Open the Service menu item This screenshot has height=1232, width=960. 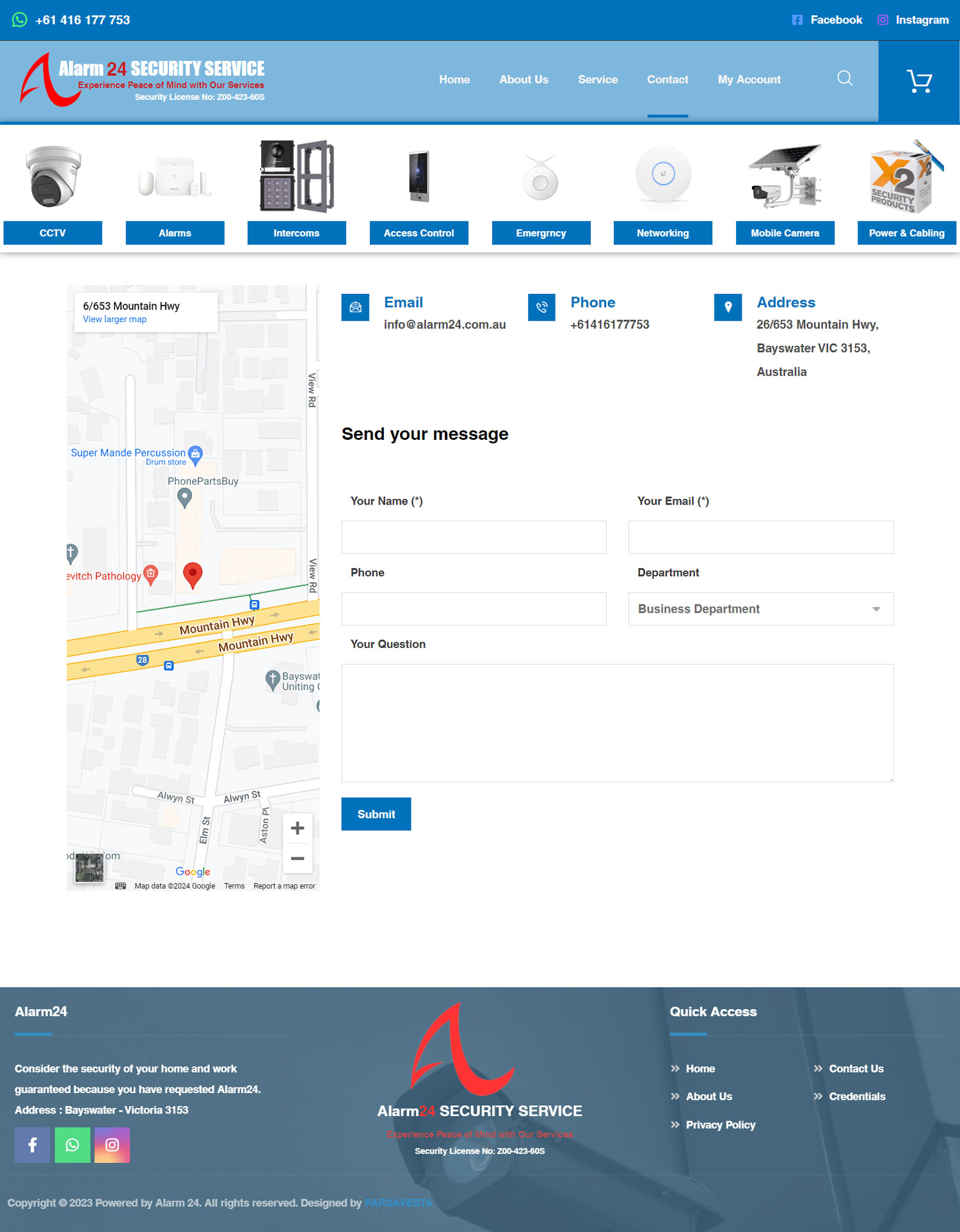point(597,79)
